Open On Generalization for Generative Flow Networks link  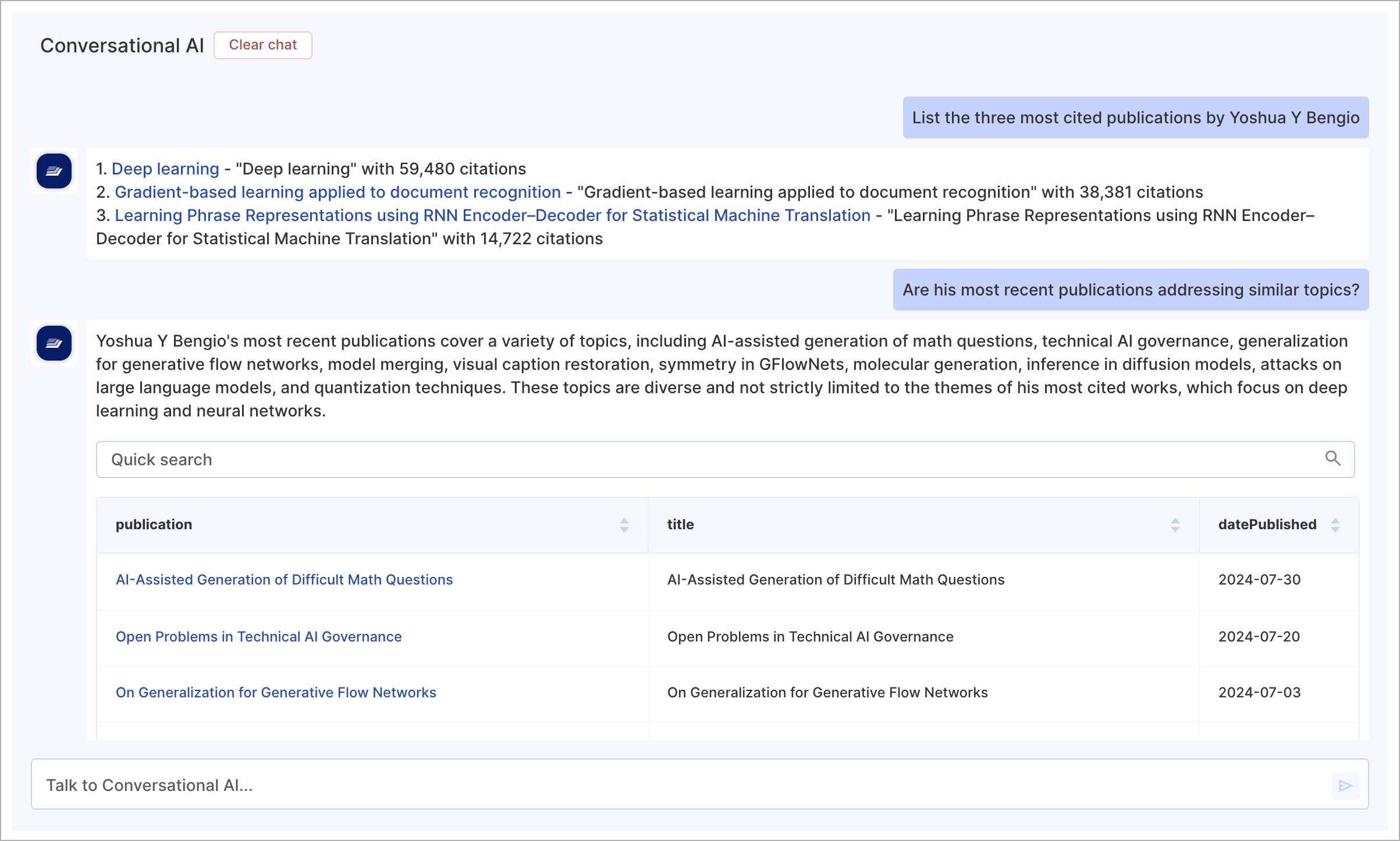point(276,692)
